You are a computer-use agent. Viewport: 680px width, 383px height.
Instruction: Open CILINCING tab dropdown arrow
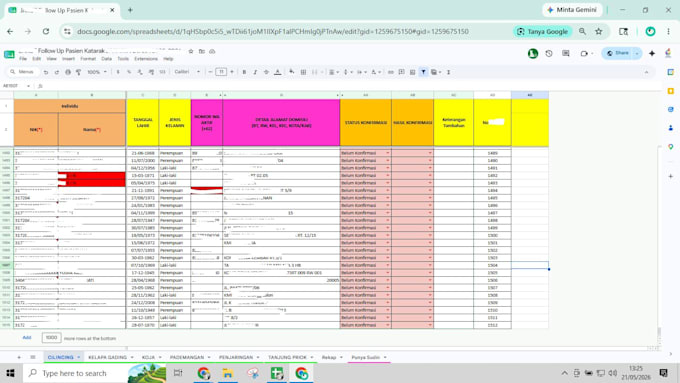tap(78, 357)
